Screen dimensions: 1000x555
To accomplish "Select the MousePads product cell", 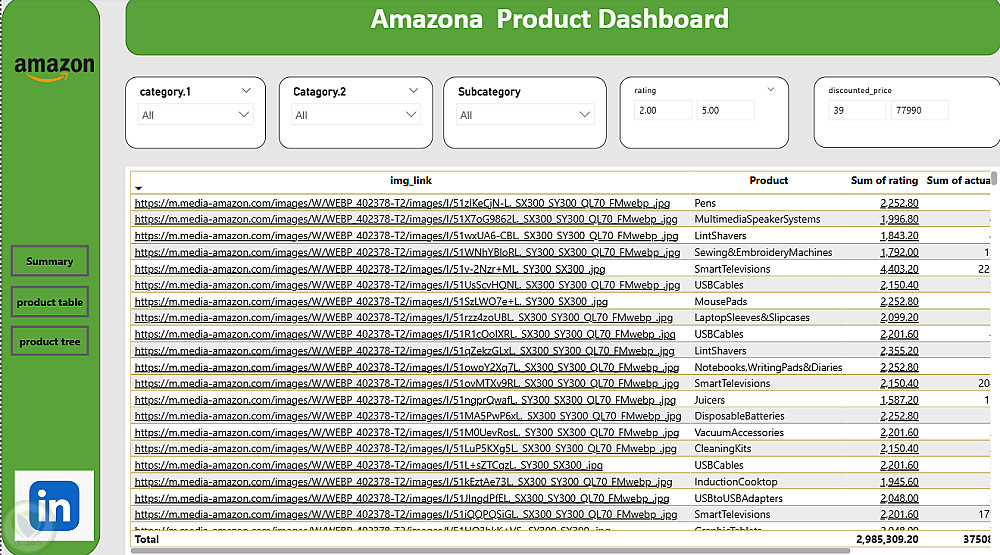I will point(720,301).
